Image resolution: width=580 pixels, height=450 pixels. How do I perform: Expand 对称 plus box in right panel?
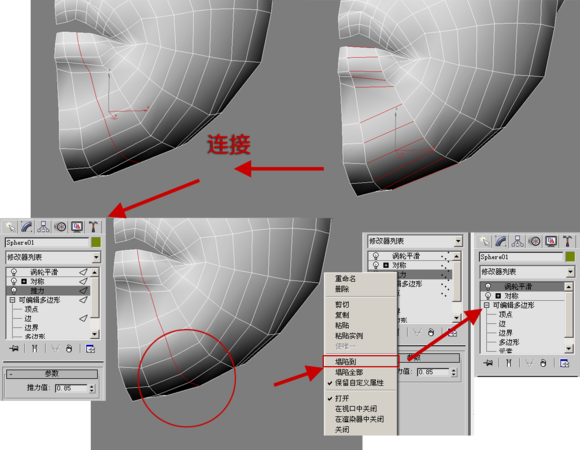click(498, 296)
